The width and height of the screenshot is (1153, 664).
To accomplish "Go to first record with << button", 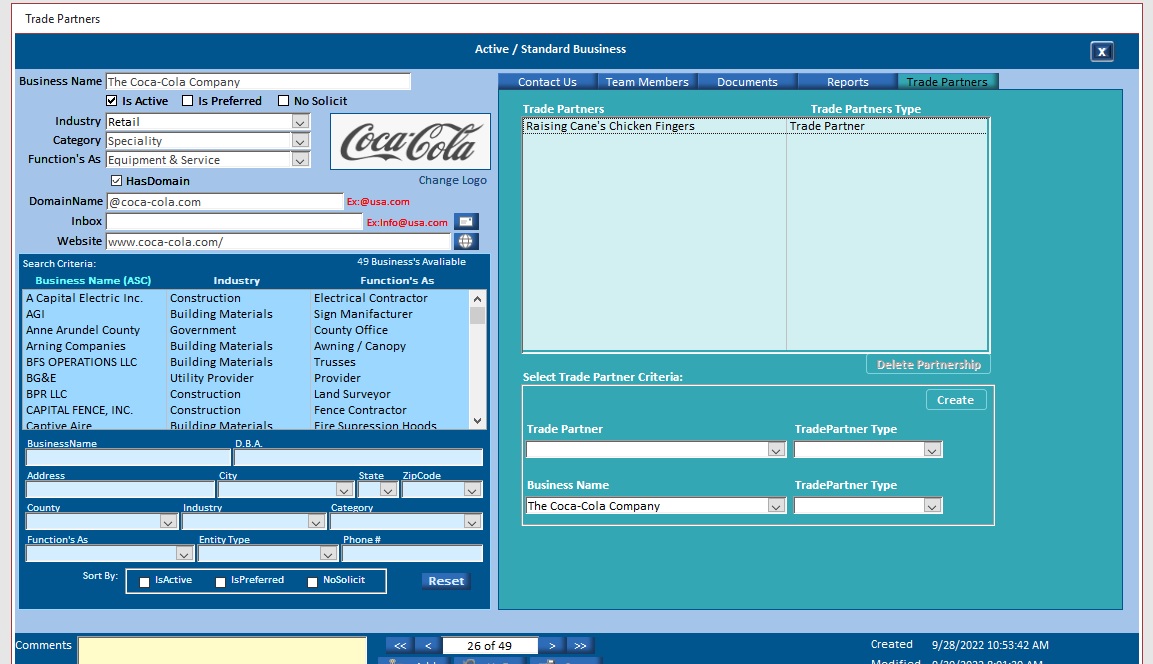I will point(398,646).
